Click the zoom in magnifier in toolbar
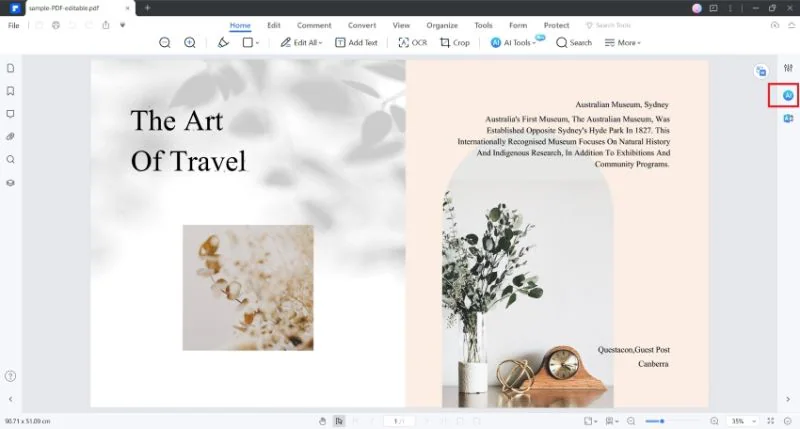Screen dimensions: 800x429 (x=190, y=43)
